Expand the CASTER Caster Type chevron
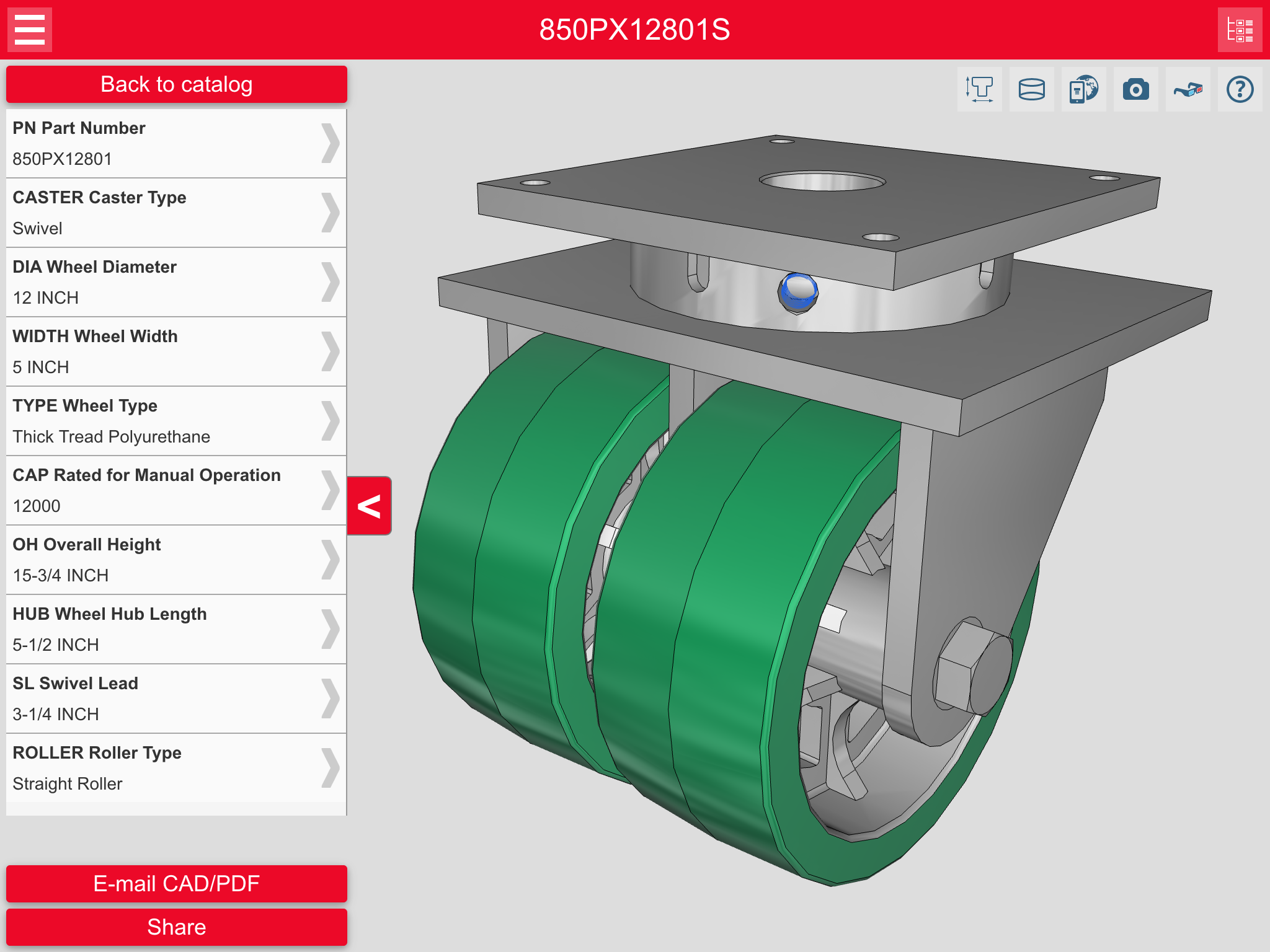Screen dimensions: 1270x952 coord(331,213)
